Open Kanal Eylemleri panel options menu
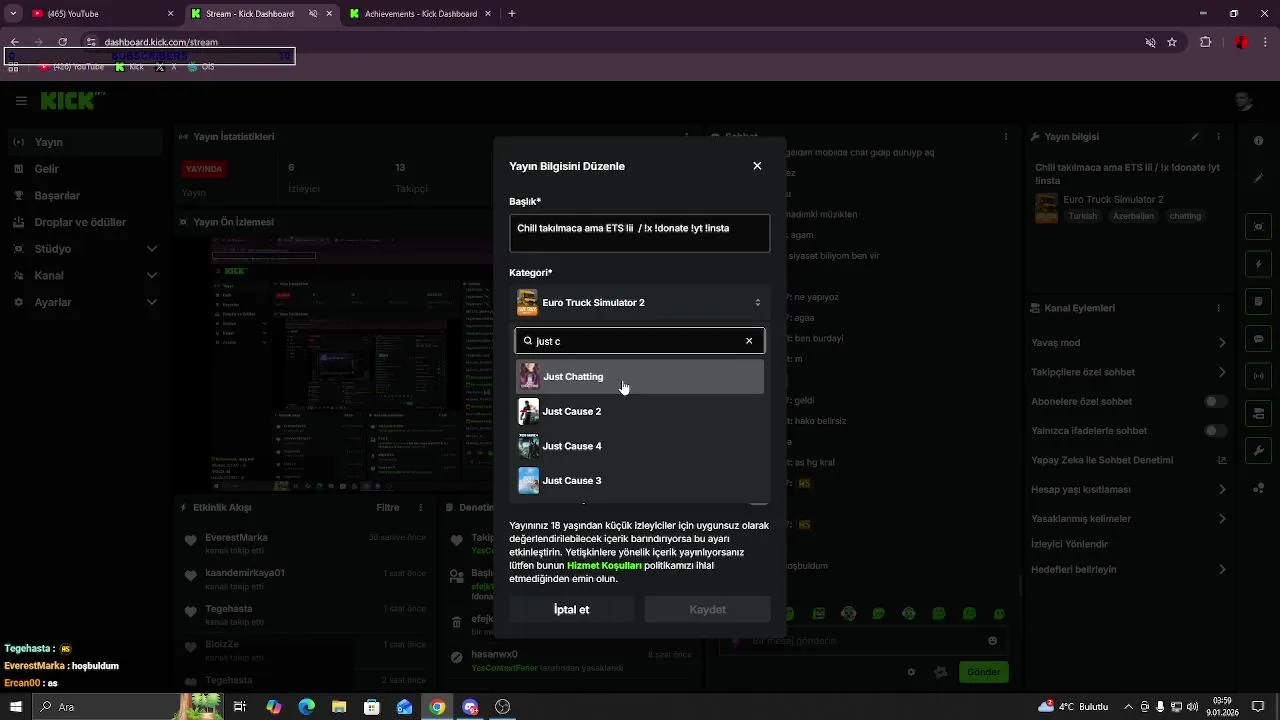Screen dimensions: 1280x720 (1219, 308)
